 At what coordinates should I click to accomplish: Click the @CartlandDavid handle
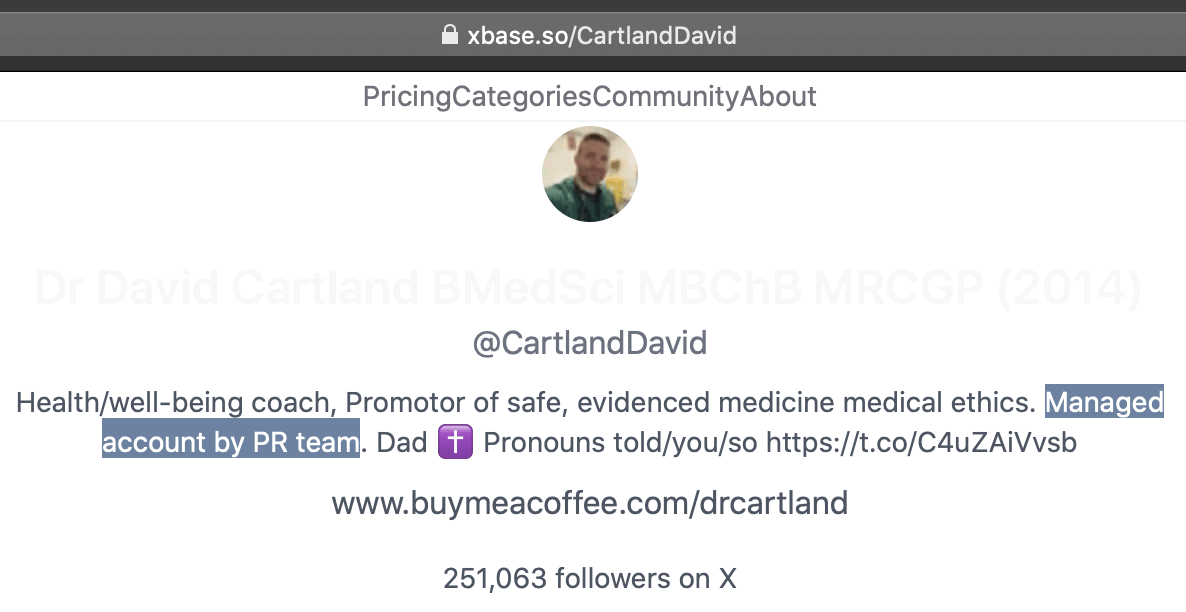[590, 344]
